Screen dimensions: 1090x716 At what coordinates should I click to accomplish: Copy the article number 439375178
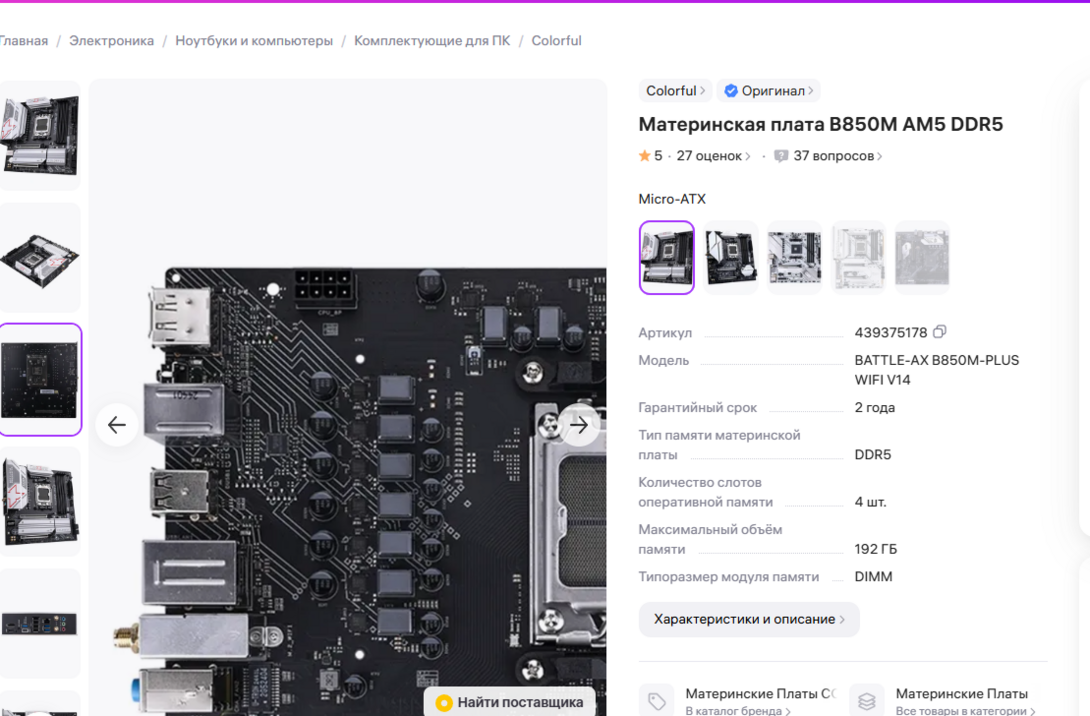939,332
